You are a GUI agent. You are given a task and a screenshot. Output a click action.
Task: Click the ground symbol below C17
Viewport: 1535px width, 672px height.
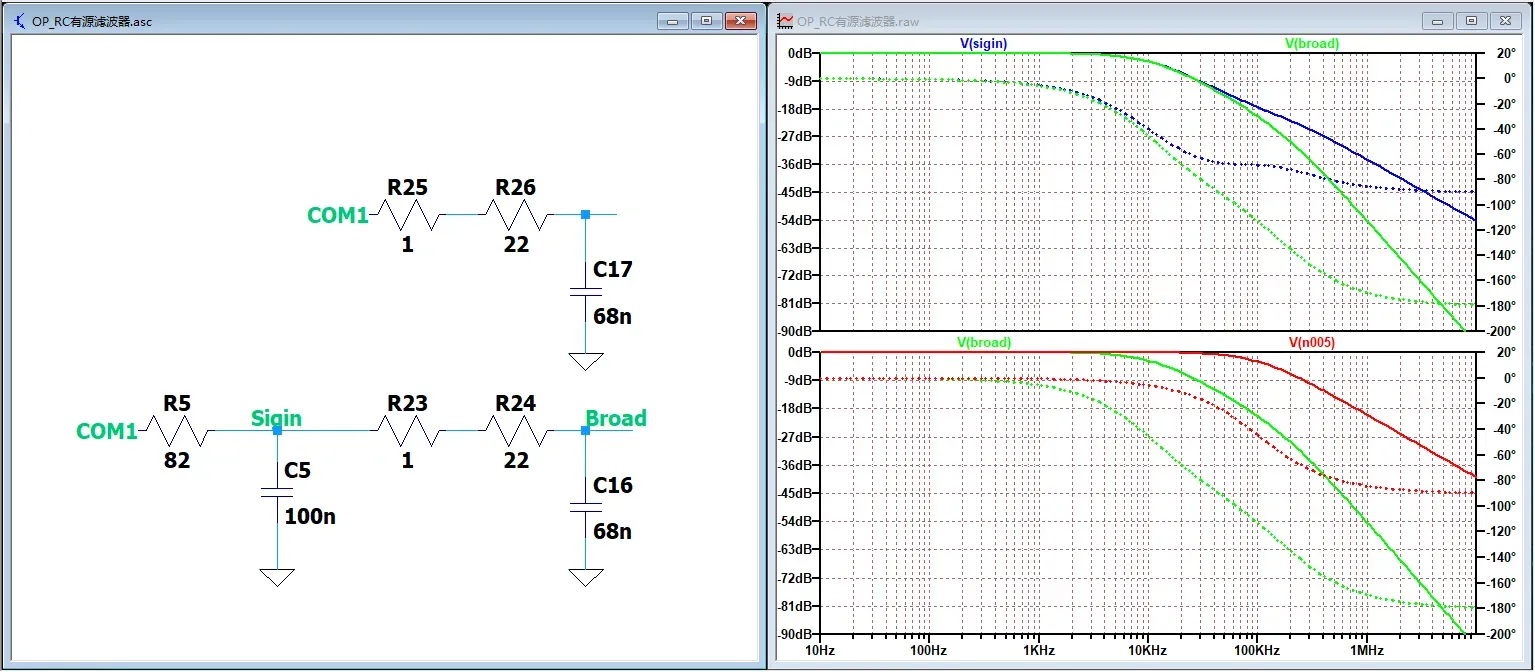[x=585, y=361]
